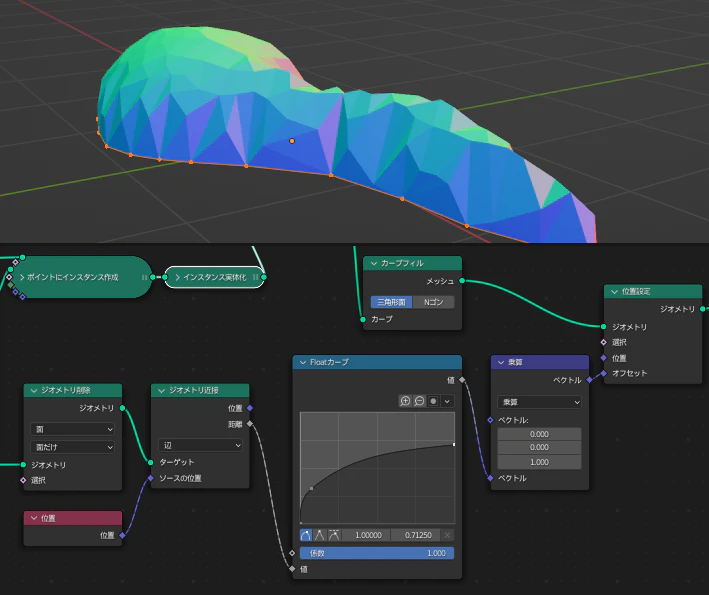Collapse the ジオメトリ近接 node
This screenshot has height=595, width=709.
161,390
